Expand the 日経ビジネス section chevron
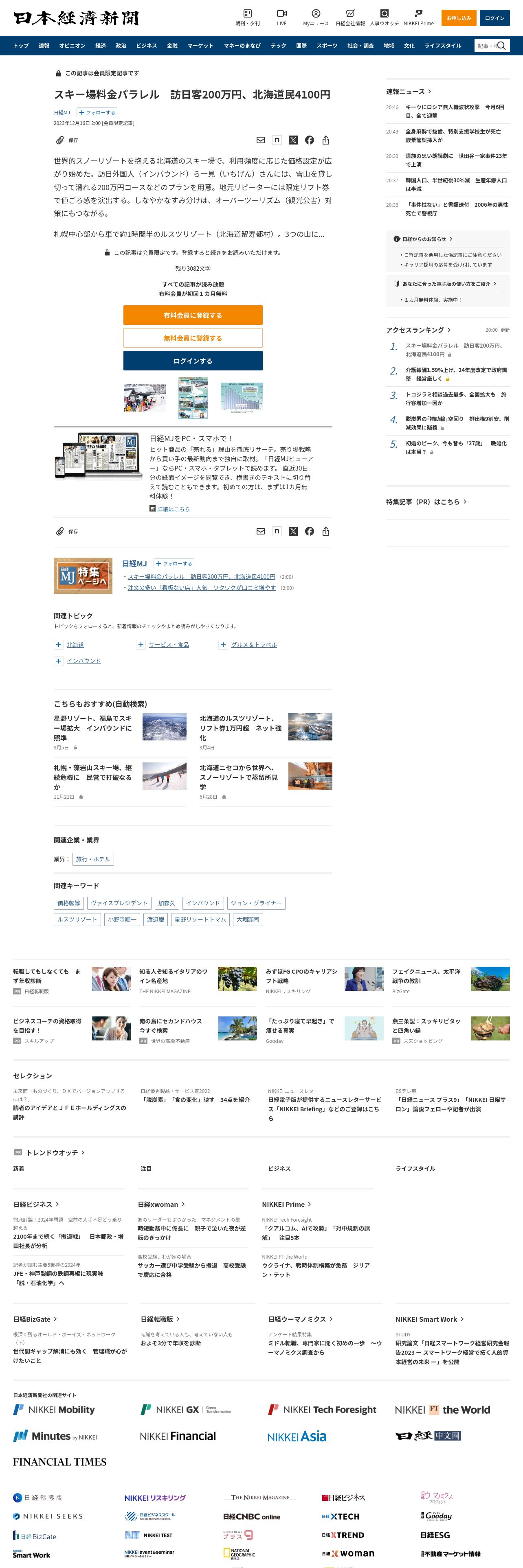Image resolution: width=523 pixels, height=1568 pixels. (57, 1204)
